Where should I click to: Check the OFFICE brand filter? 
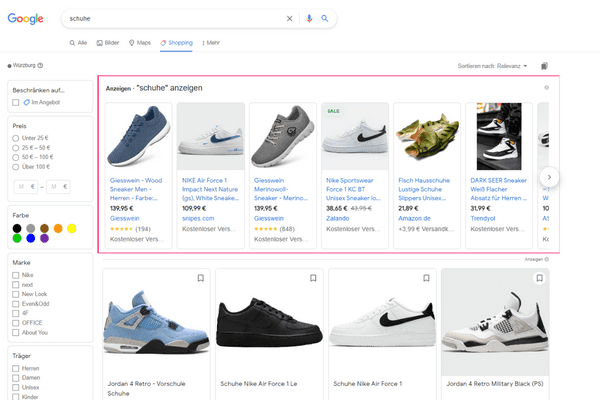point(16,323)
